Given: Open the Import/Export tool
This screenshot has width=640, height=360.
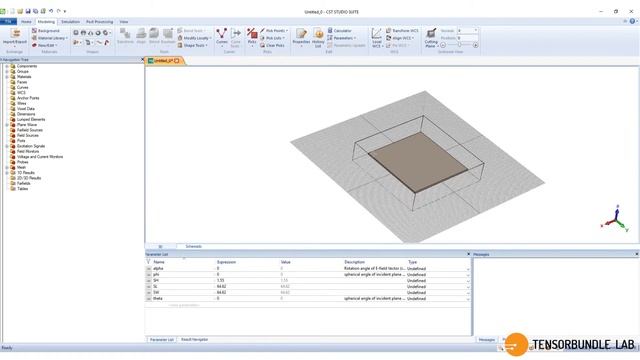Looking at the screenshot, I should [x=15, y=37].
